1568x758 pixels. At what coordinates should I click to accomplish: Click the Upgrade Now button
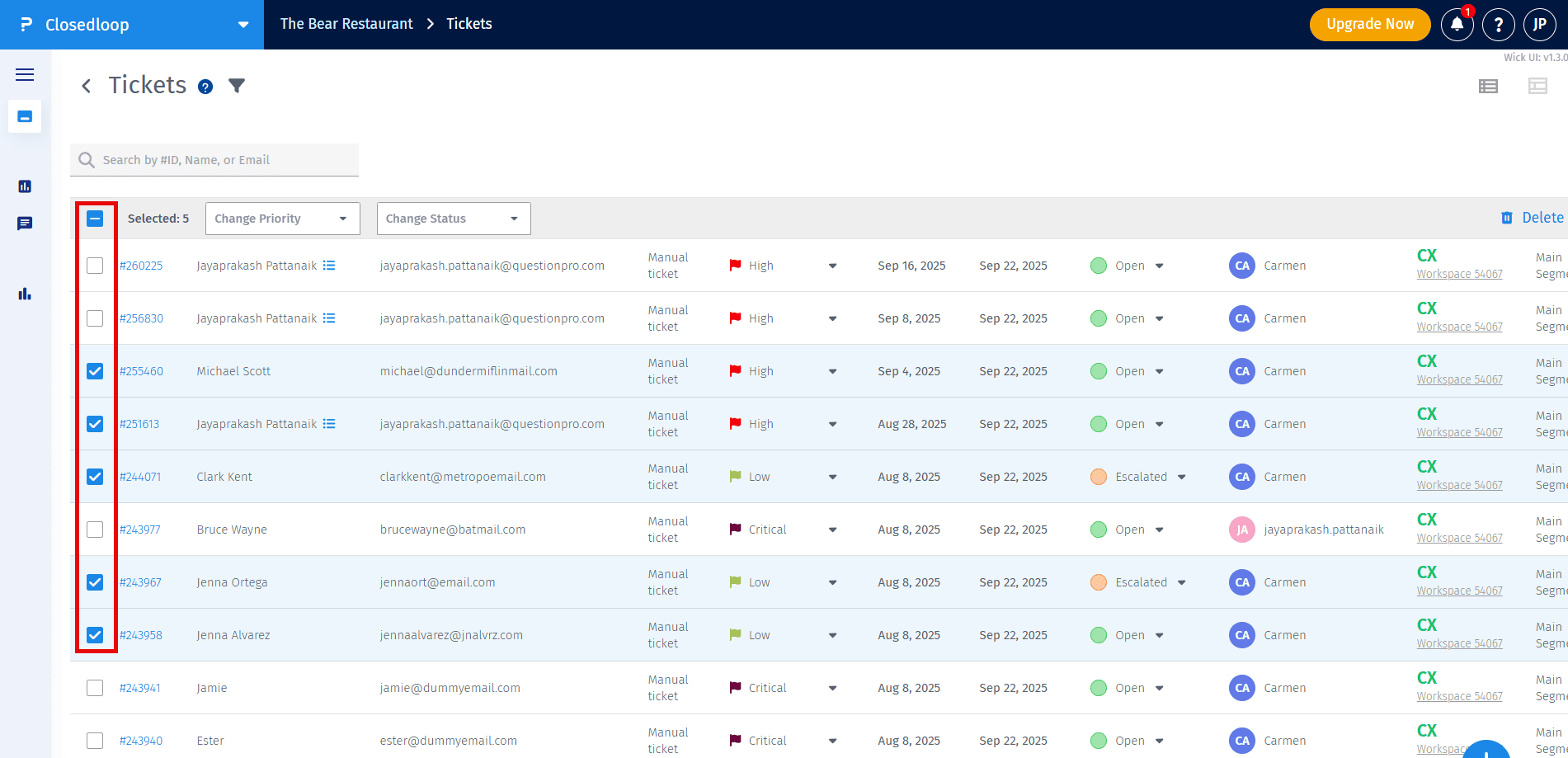tap(1369, 25)
